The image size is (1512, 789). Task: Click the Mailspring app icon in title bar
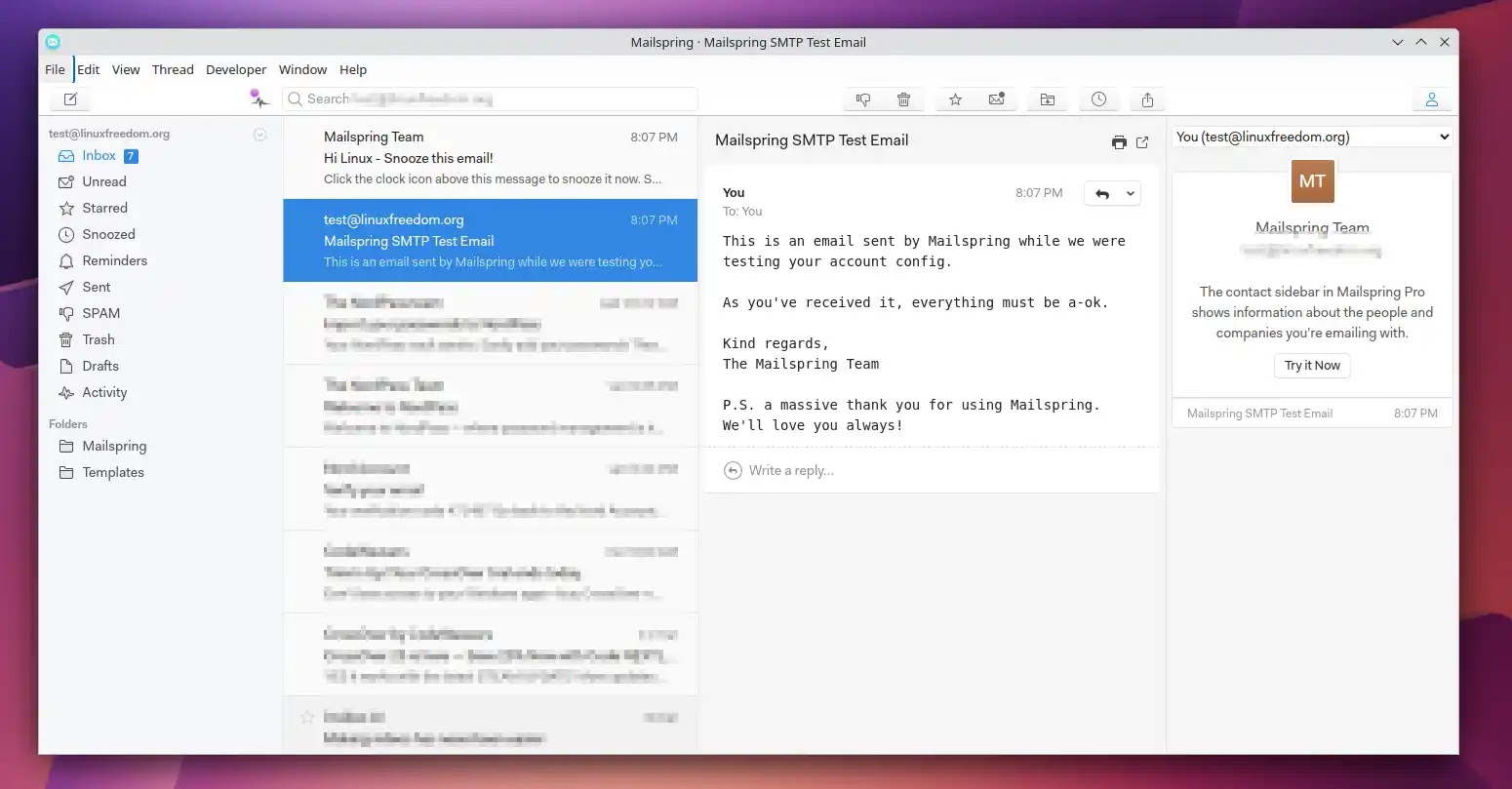coord(53,42)
